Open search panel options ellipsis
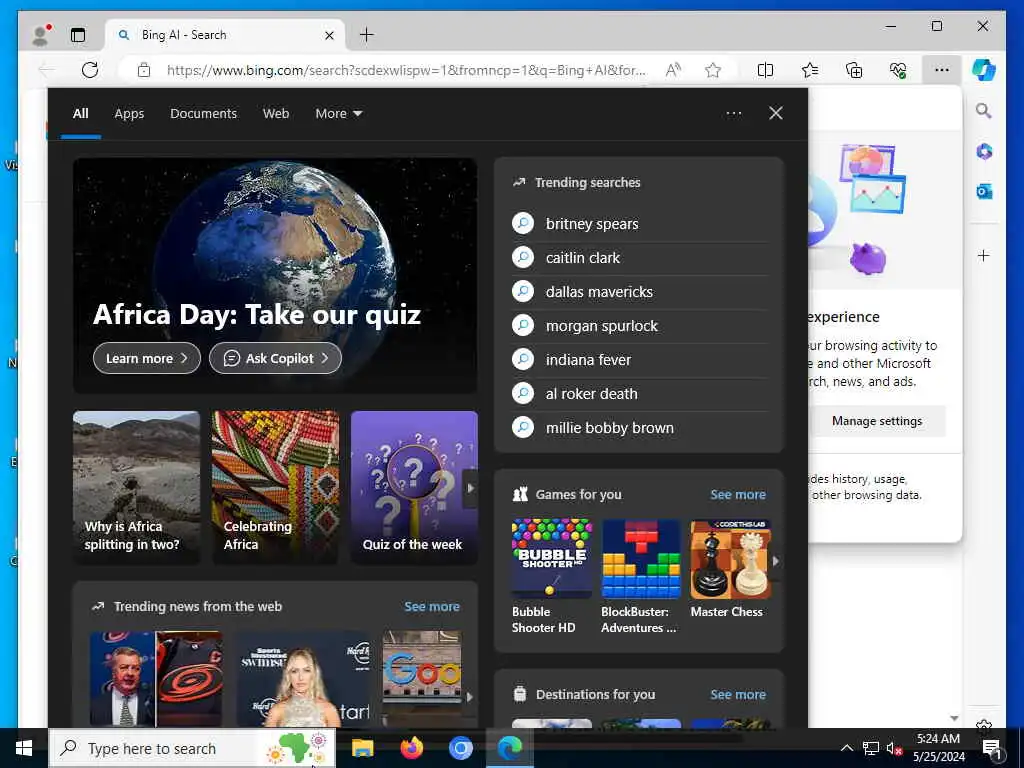 (734, 114)
